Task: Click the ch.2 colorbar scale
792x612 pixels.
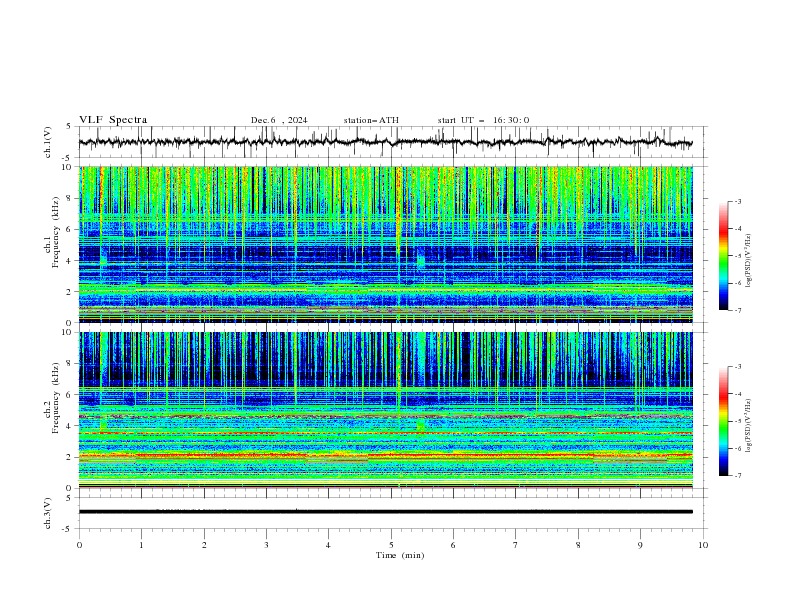Action: pos(724,421)
